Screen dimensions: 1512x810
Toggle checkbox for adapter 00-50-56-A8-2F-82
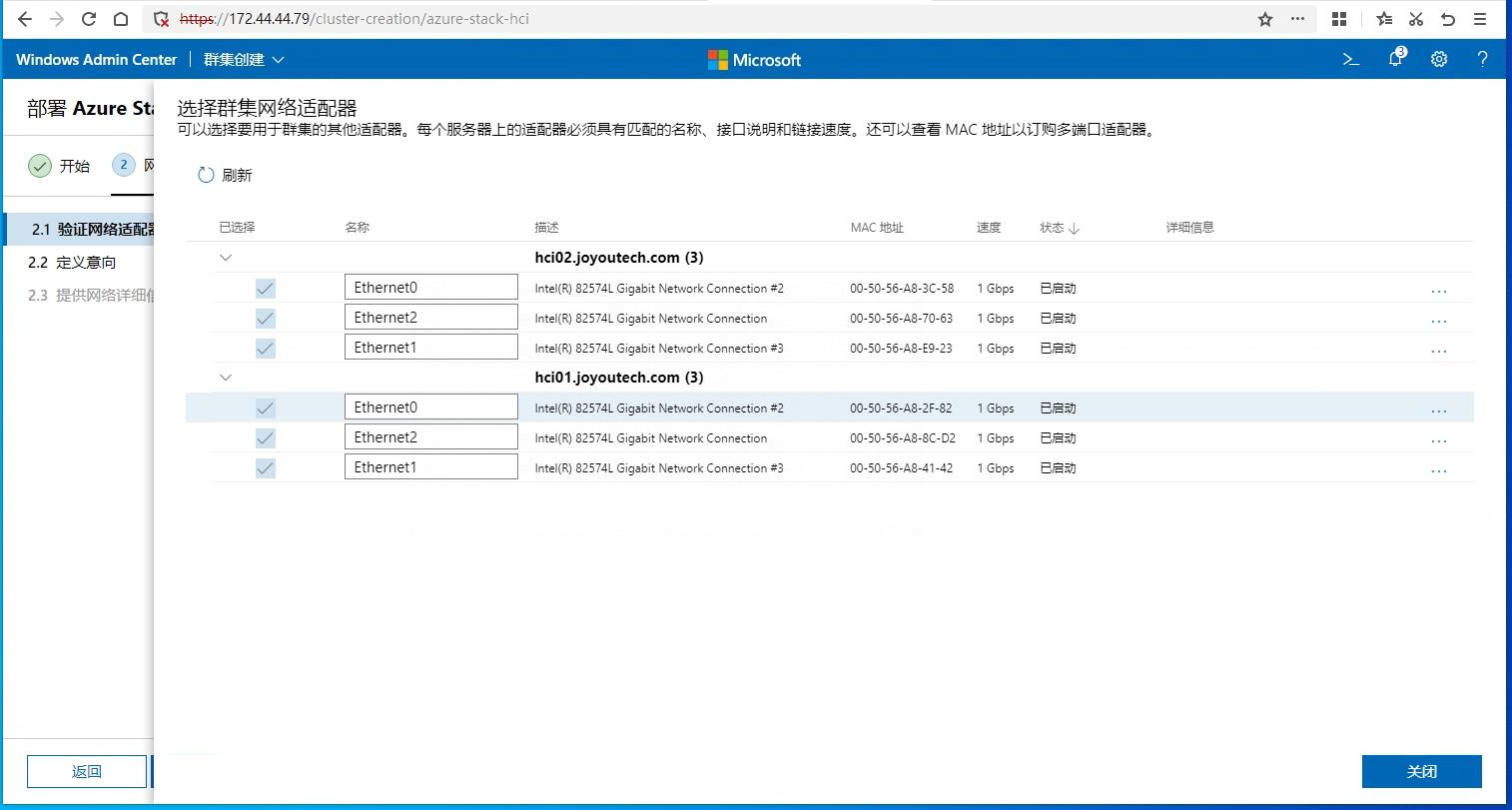[265, 408]
